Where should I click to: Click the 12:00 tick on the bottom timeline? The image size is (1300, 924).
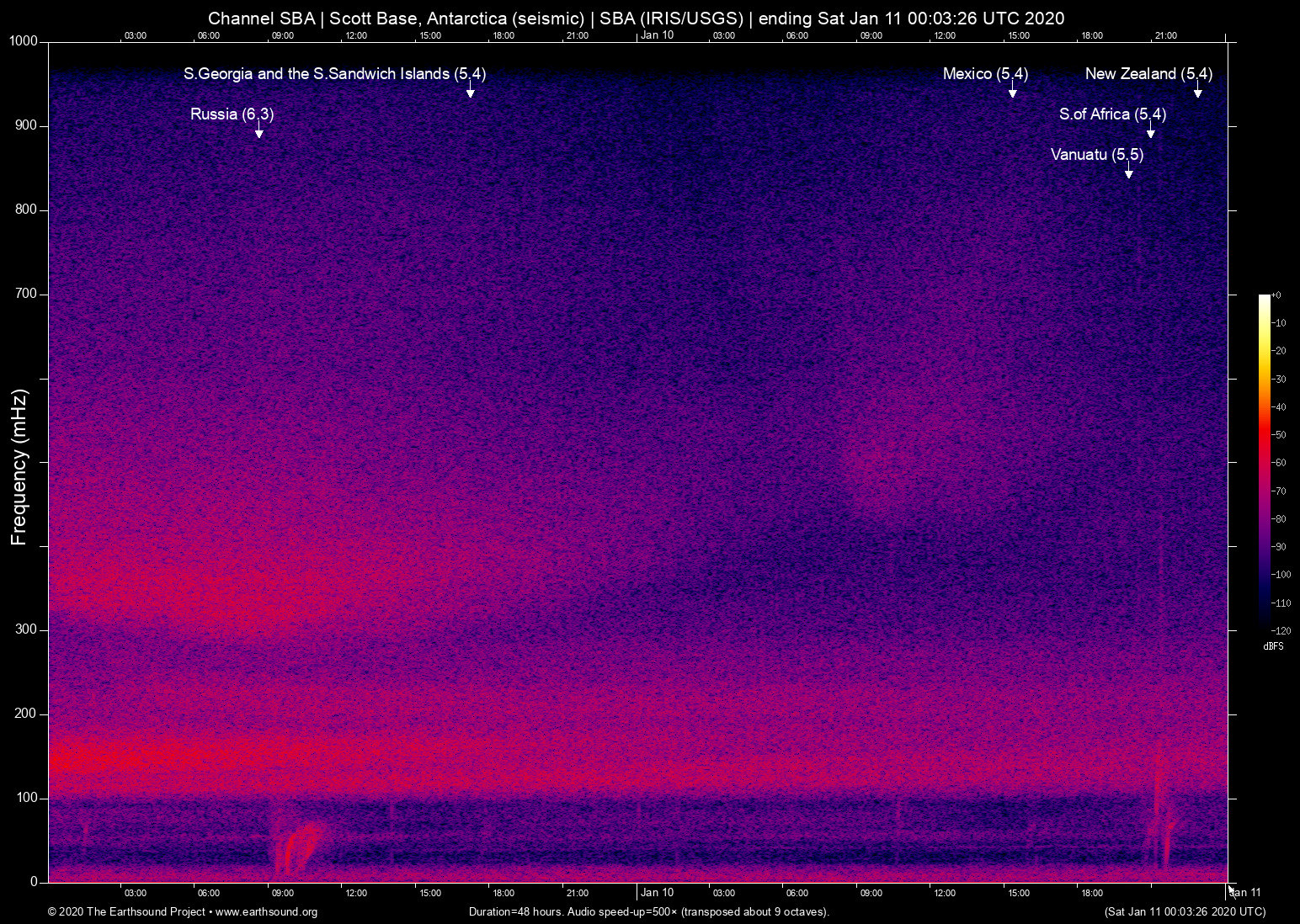pyautogui.click(x=357, y=892)
